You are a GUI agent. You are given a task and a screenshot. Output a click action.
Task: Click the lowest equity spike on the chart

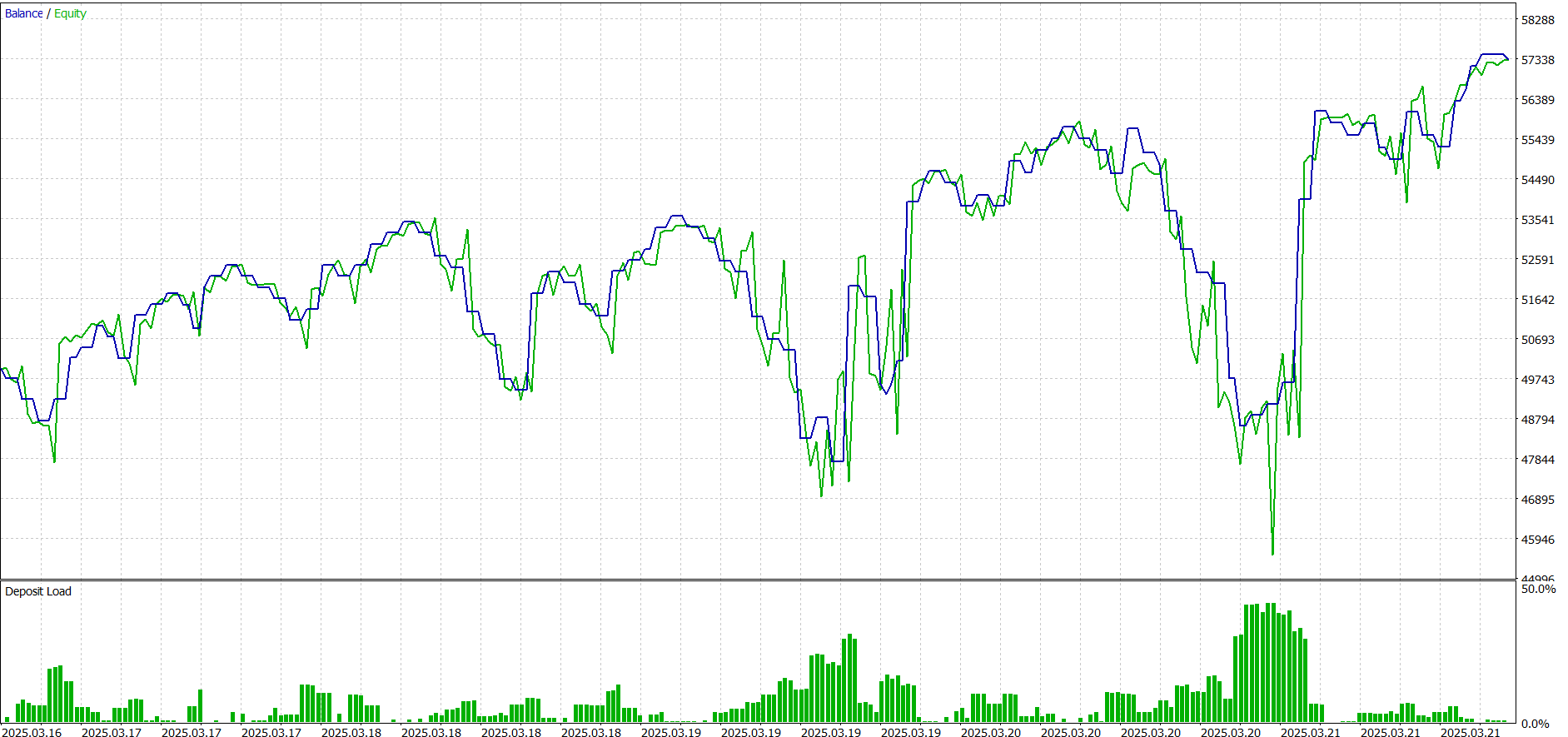click(1272, 553)
